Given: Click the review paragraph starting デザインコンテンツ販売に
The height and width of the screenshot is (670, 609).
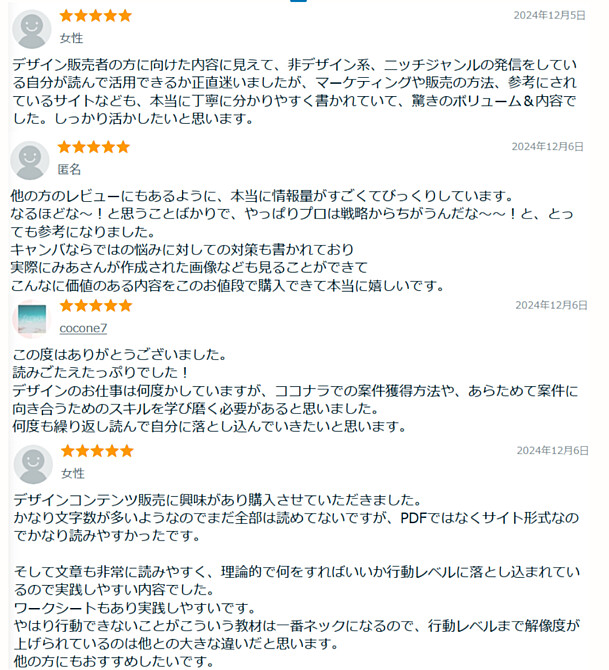Looking at the screenshot, I should [x=296, y=517].
